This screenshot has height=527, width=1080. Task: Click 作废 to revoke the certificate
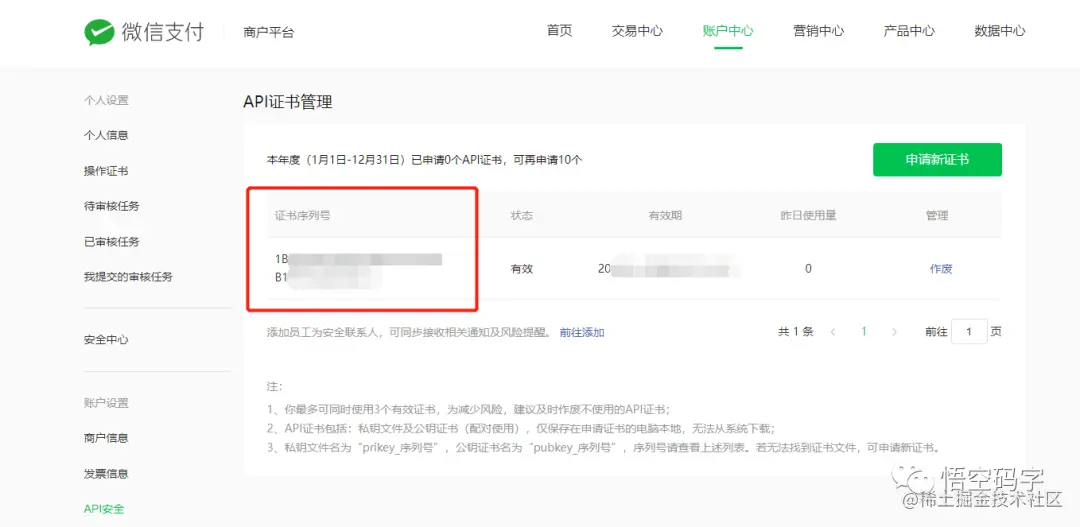(941, 269)
